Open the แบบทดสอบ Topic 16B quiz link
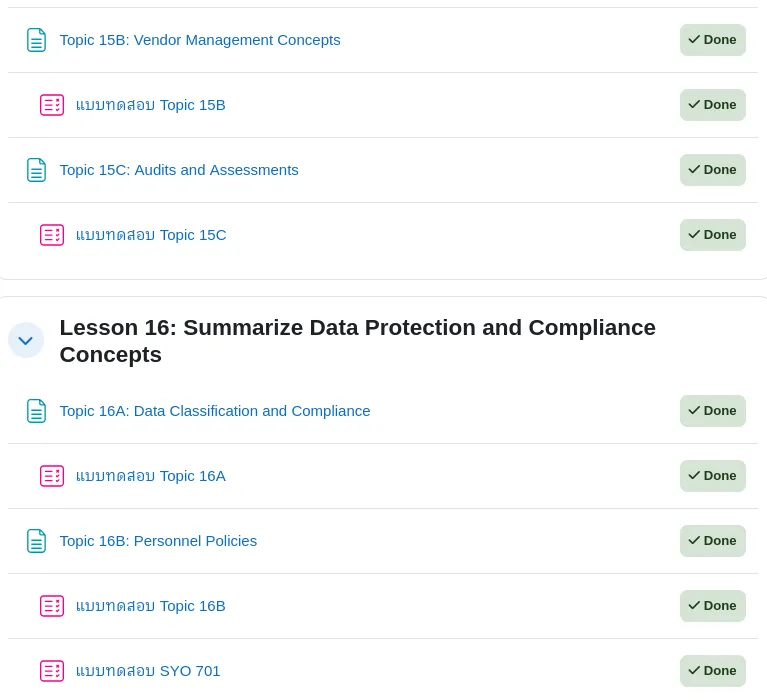Image resolution: width=767 pixels, height=700 pixels. 151,606
